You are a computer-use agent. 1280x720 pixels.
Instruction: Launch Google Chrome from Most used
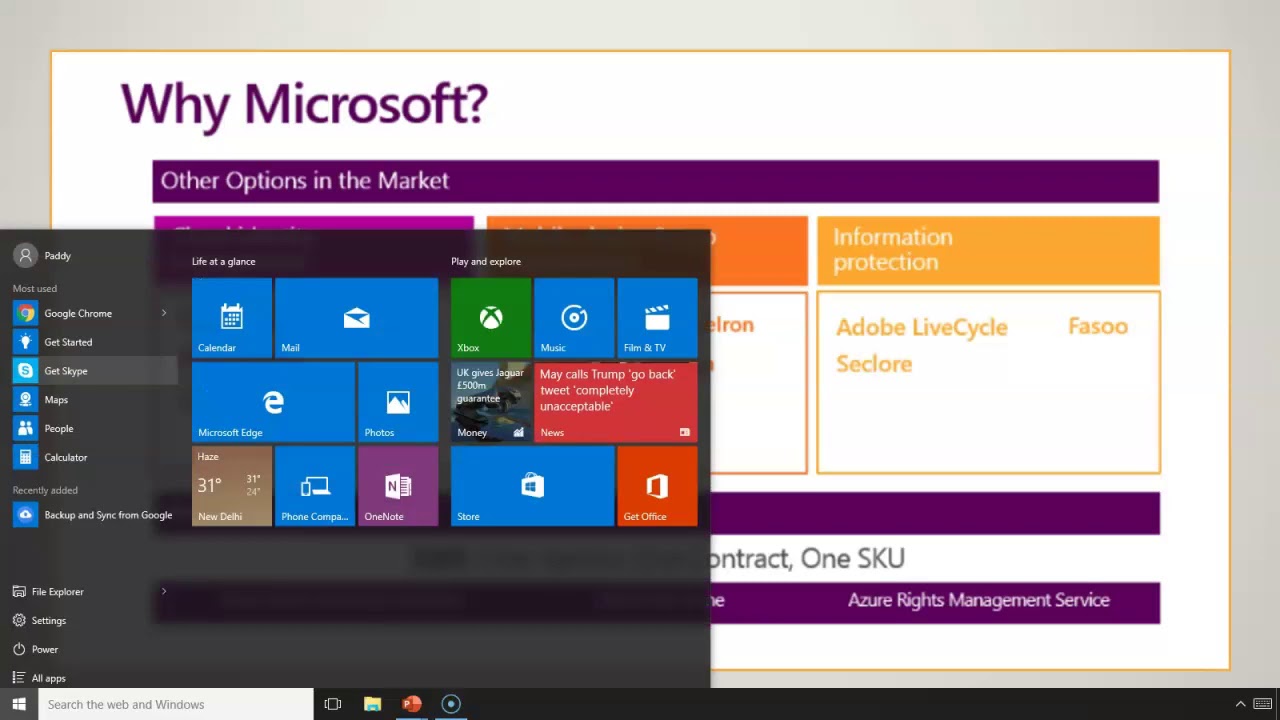(x=78, y=313)
